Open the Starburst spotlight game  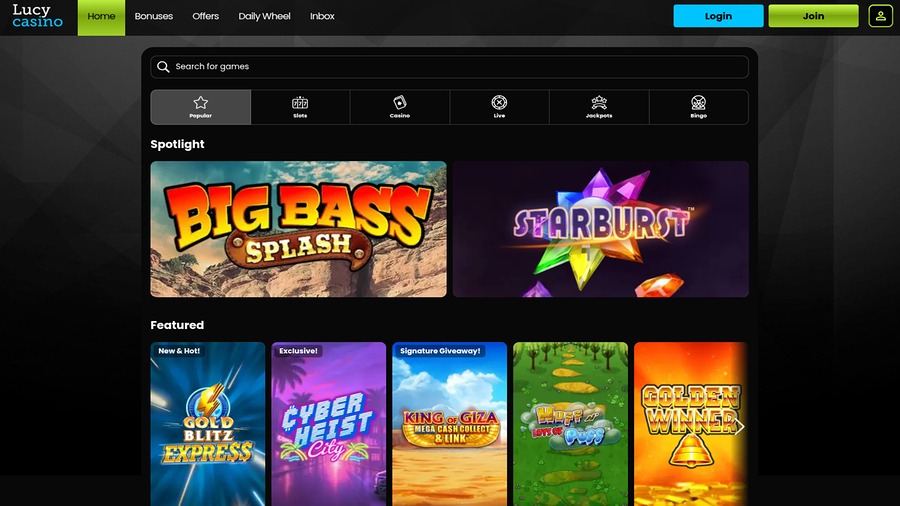[x=601, y=229]
